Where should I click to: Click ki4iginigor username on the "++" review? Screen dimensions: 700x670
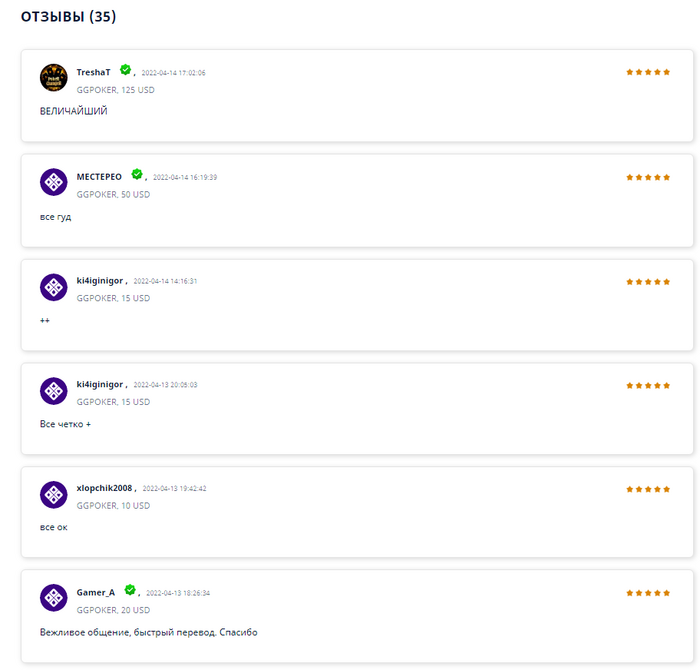click(100, 281)
